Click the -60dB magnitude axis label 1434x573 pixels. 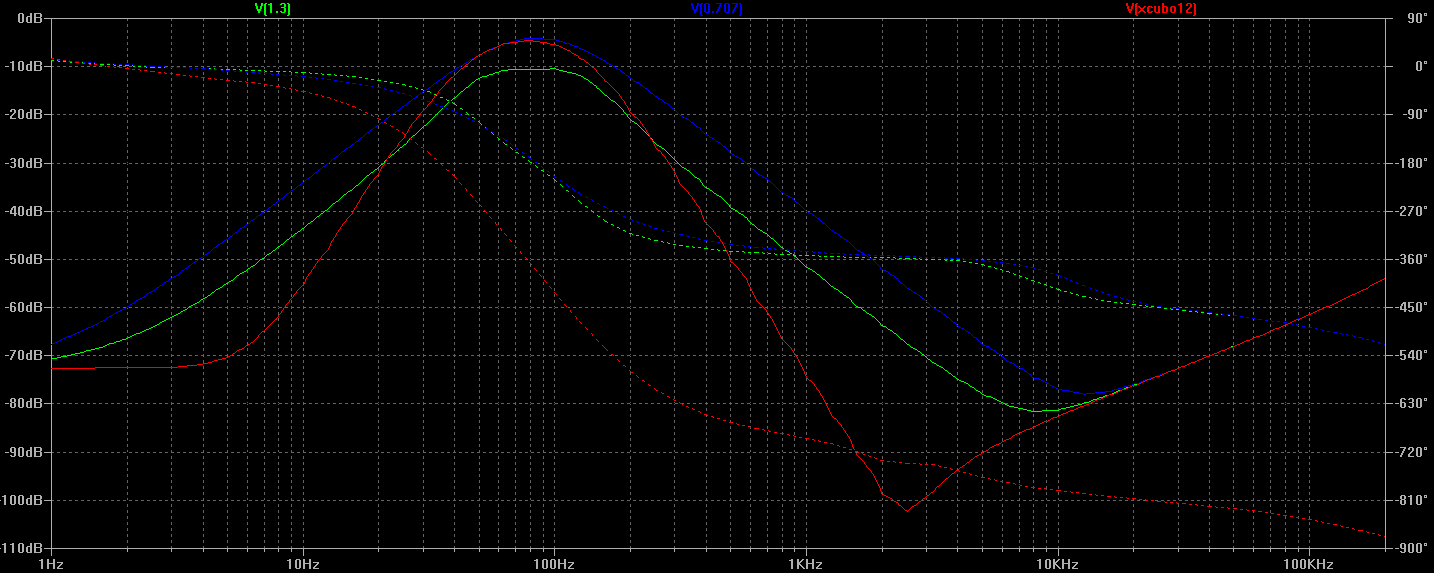pyautogui.click(x=26, y=307)
